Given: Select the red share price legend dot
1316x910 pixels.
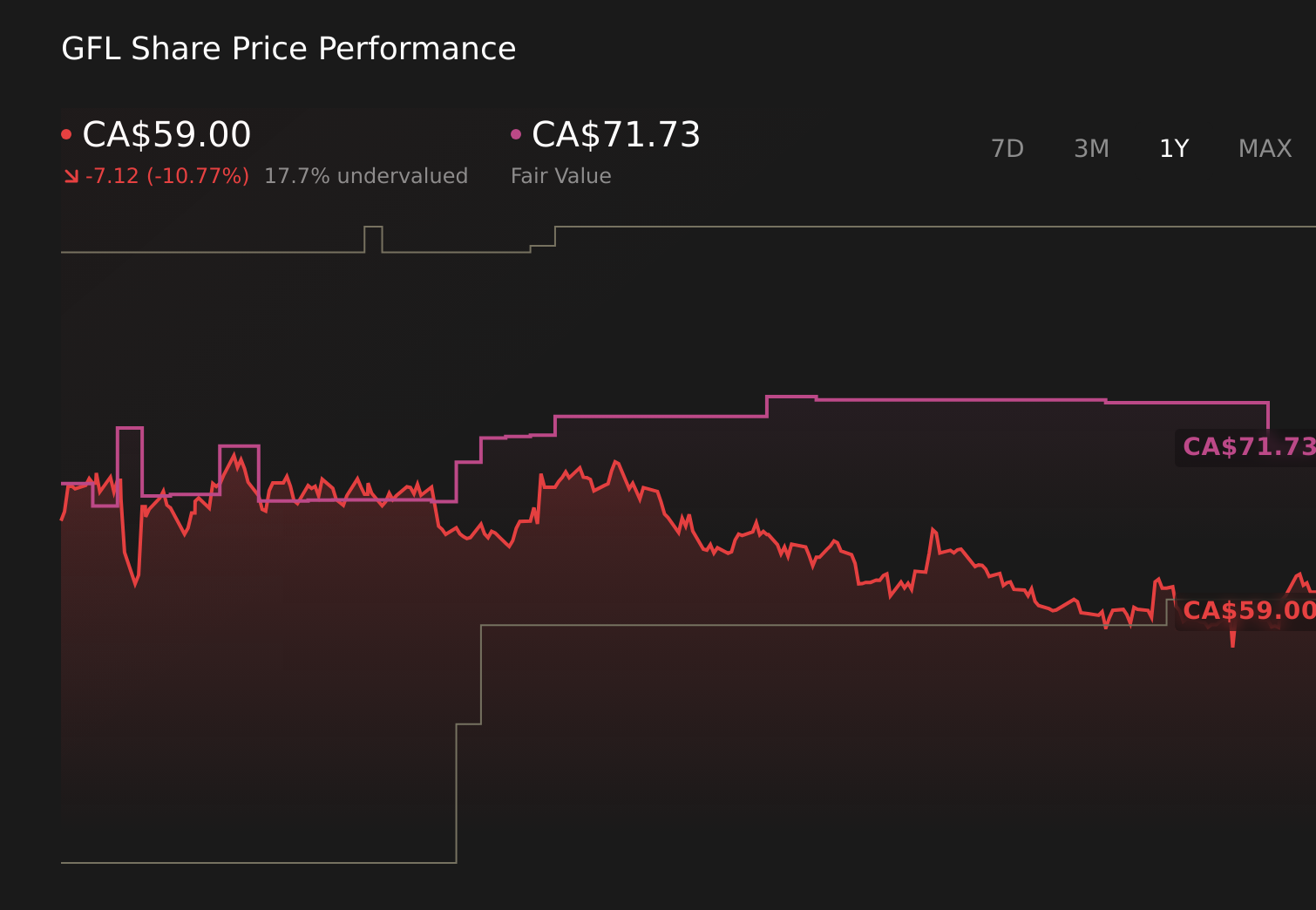Looking at the screenshot, I should (66, 132).
